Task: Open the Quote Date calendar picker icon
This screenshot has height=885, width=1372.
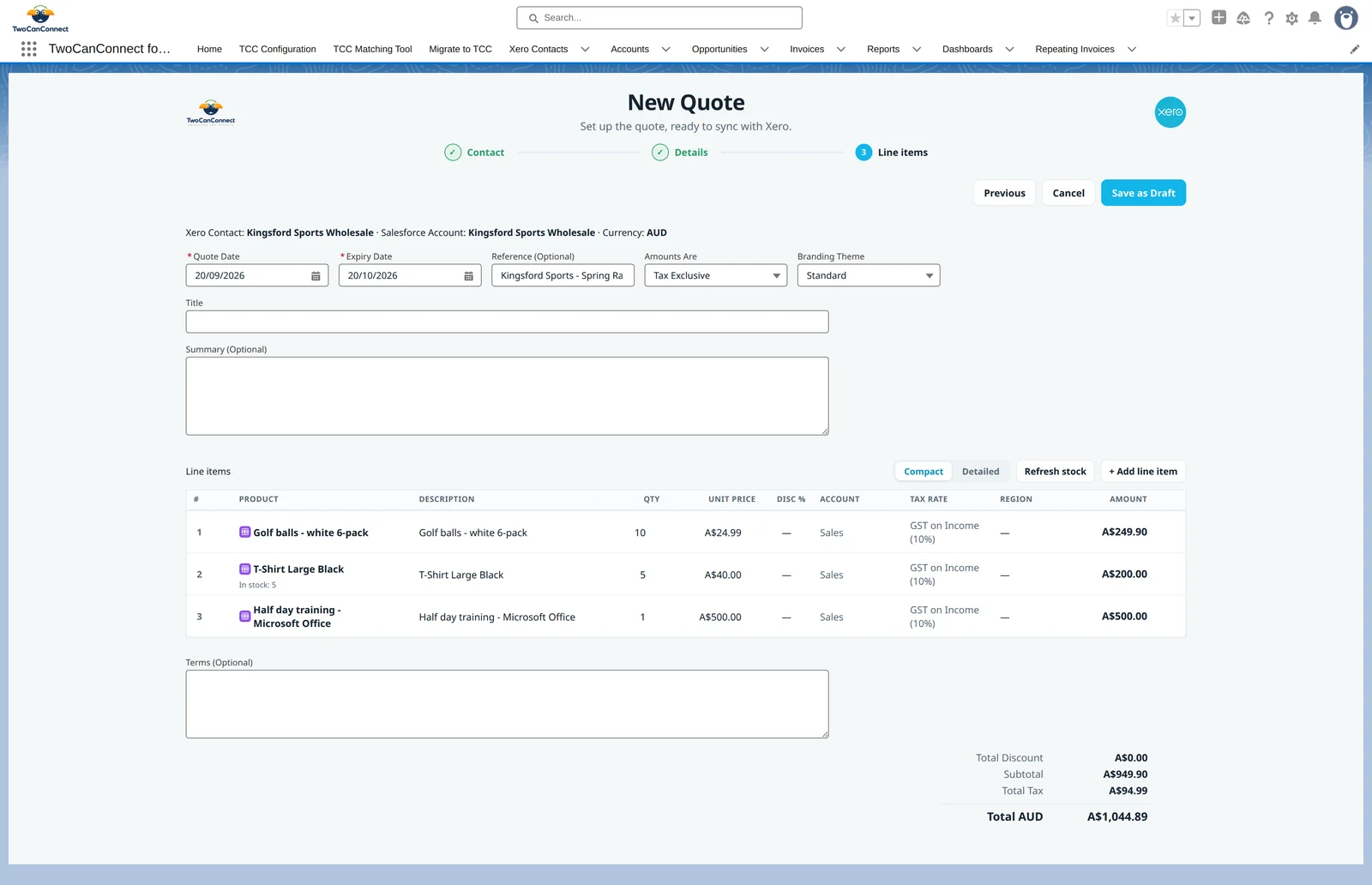Action: [x=316, y=276]
